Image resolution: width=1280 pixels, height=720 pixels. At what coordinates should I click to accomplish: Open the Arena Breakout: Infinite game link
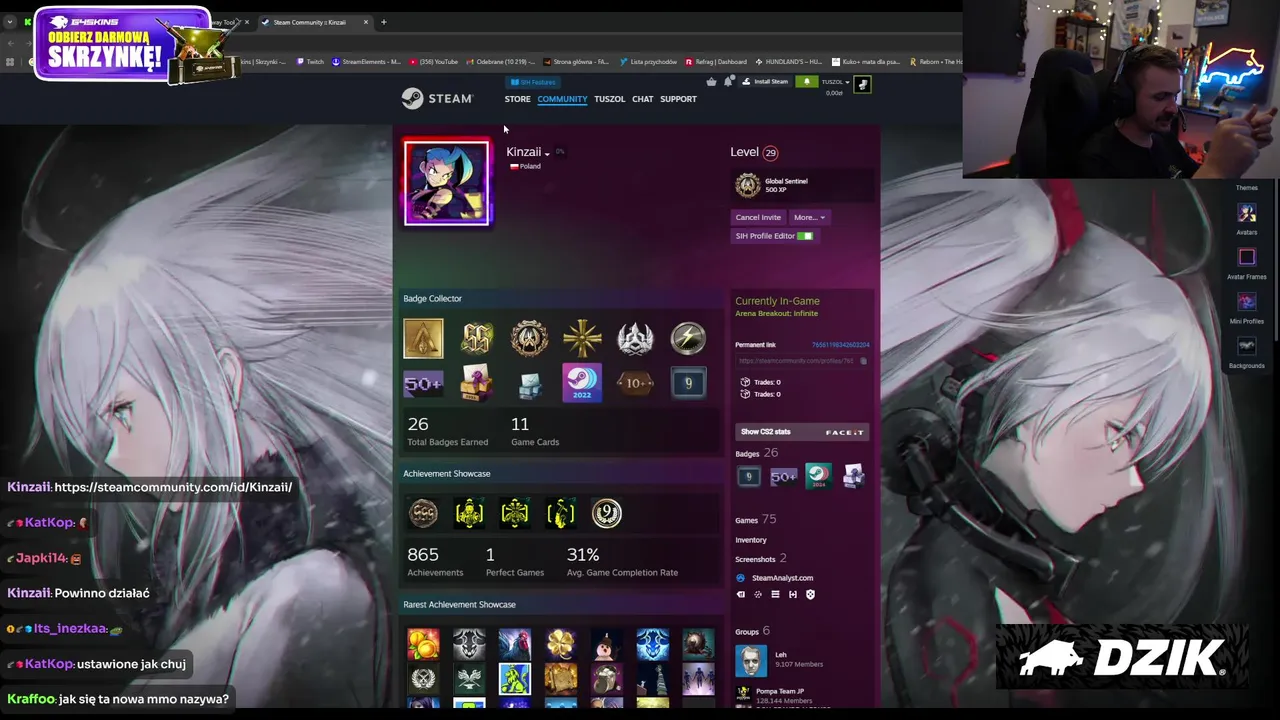pyautogui.click(x=776, y=314)
